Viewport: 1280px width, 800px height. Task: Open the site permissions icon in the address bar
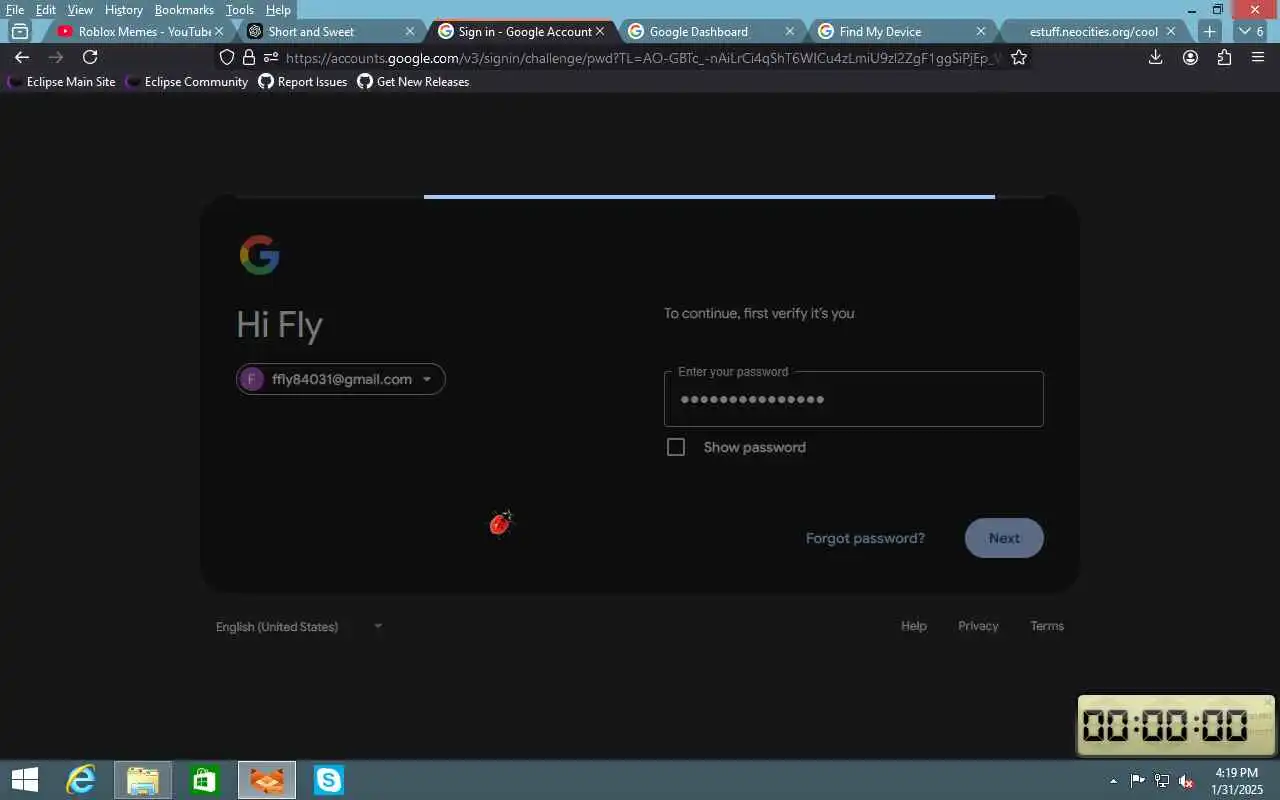(270, 57)
